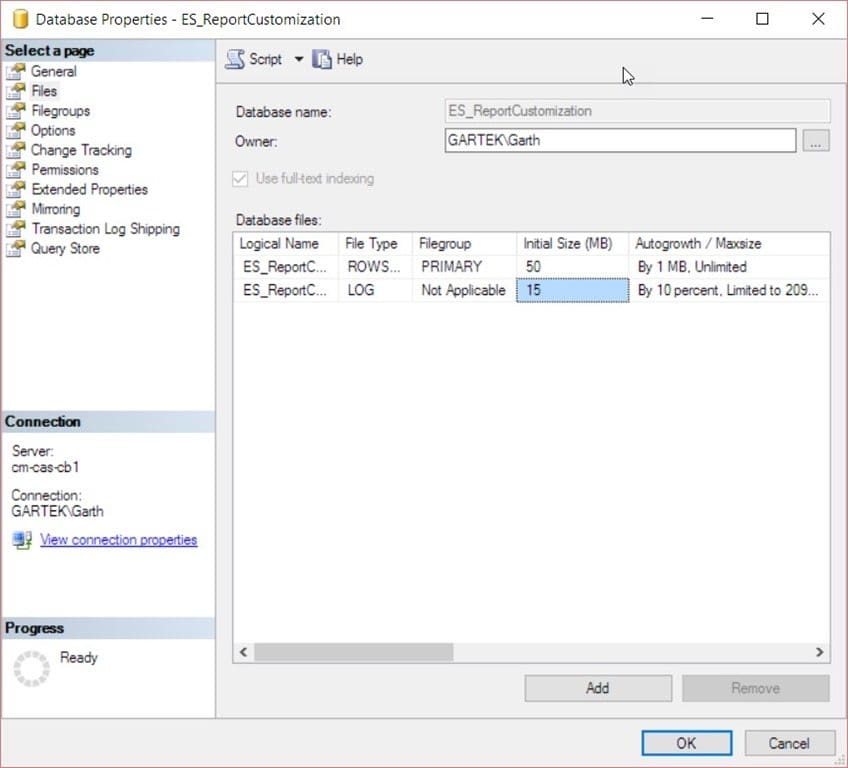This screenshot has width=848, height=768.
Task: Toggle Use full-text indexing checkbox
Action: click(240, 178)
